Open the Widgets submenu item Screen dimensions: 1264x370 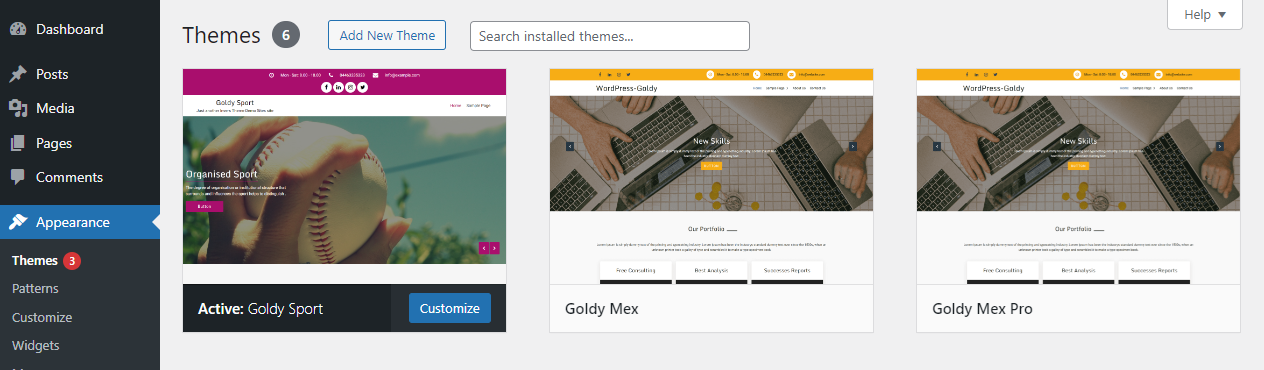coord(36,346)
